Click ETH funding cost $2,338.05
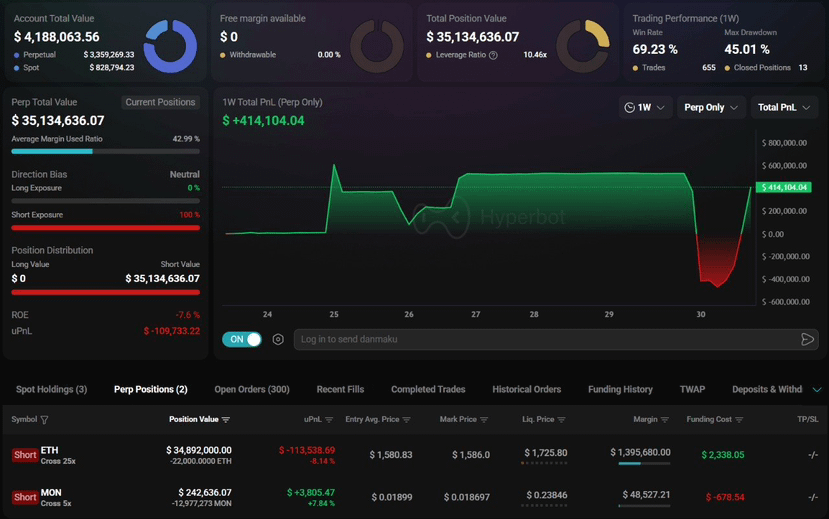This screenshot has width=829, height=519. tap(723, 455)
